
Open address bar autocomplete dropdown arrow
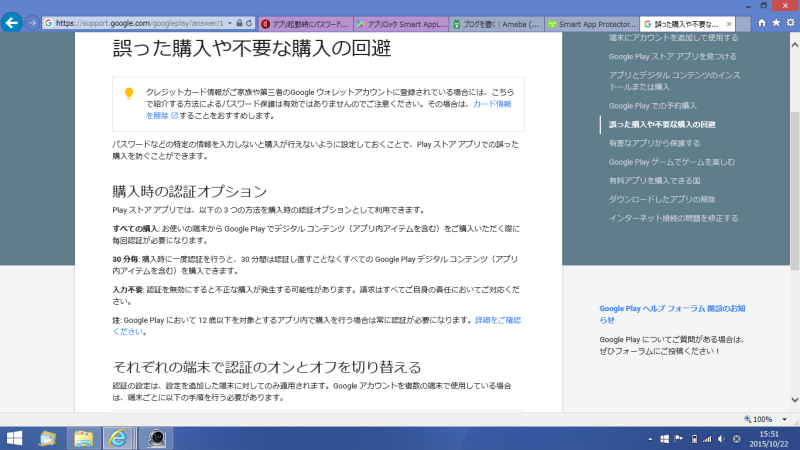coord(230,23)
